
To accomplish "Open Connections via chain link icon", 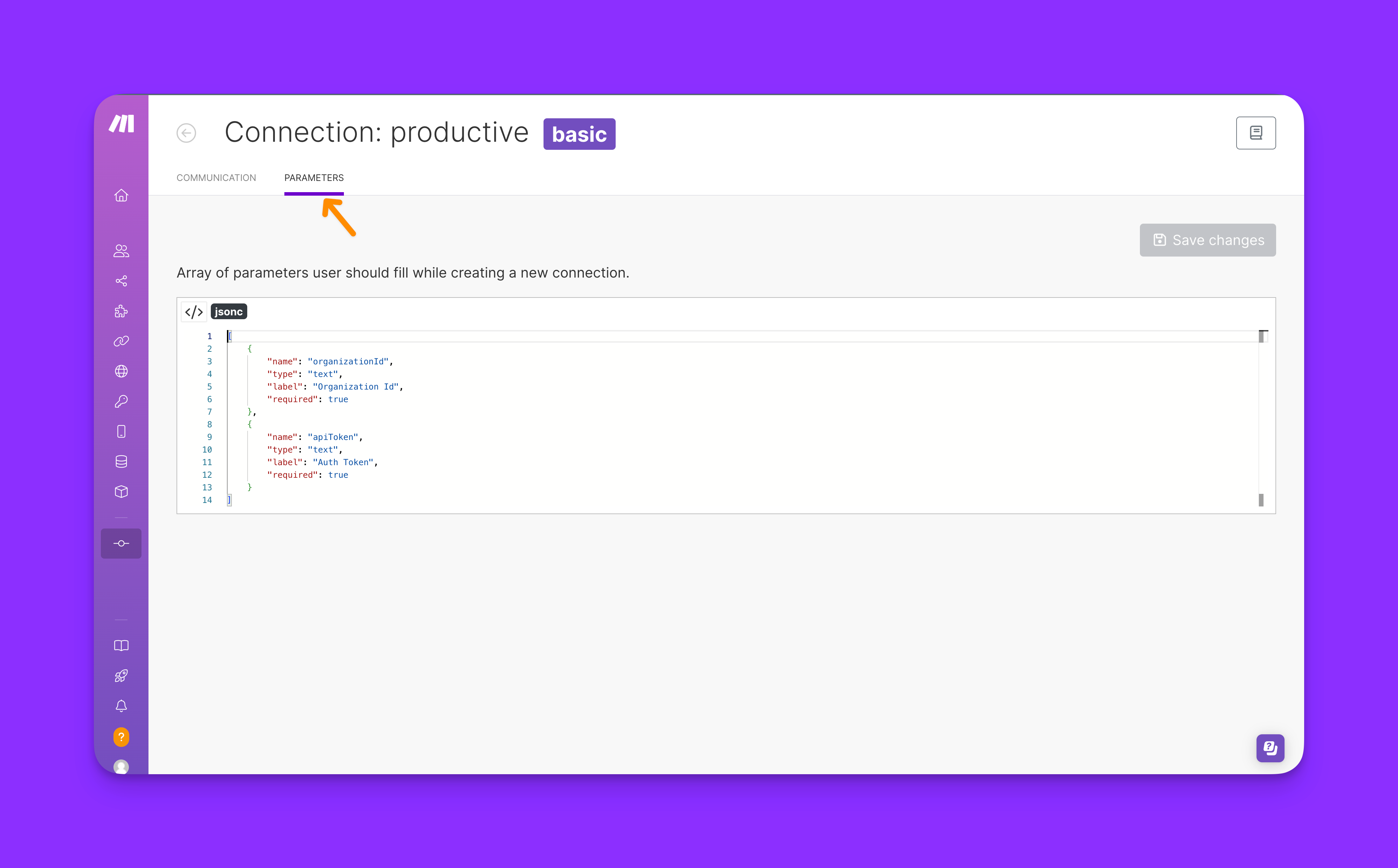I will coord(121,341).
